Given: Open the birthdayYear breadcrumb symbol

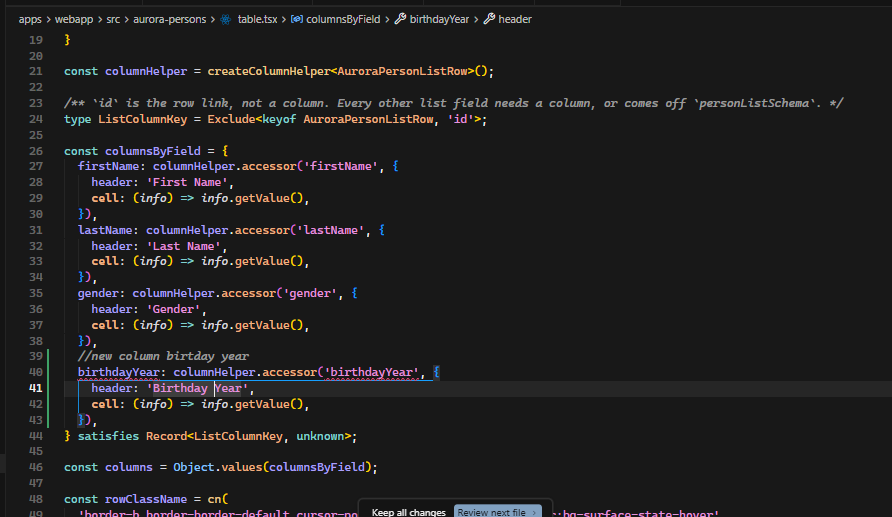Looking at the screenshot, I should coord(439,19).
